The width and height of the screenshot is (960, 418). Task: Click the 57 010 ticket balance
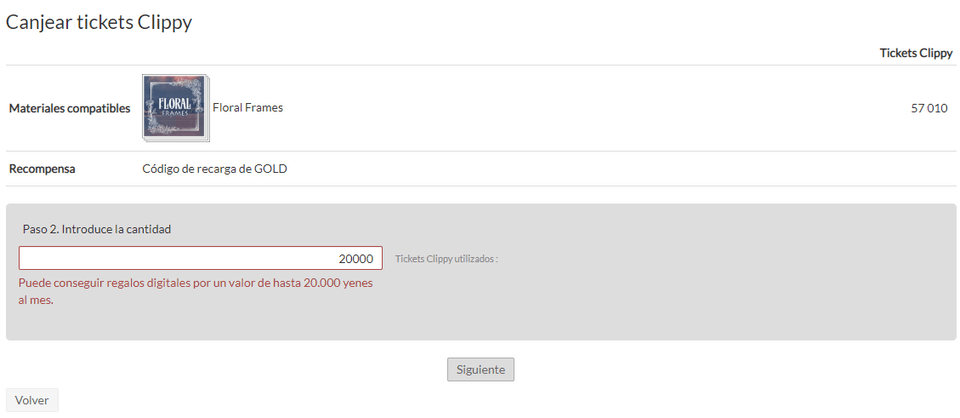coord(928,108)
